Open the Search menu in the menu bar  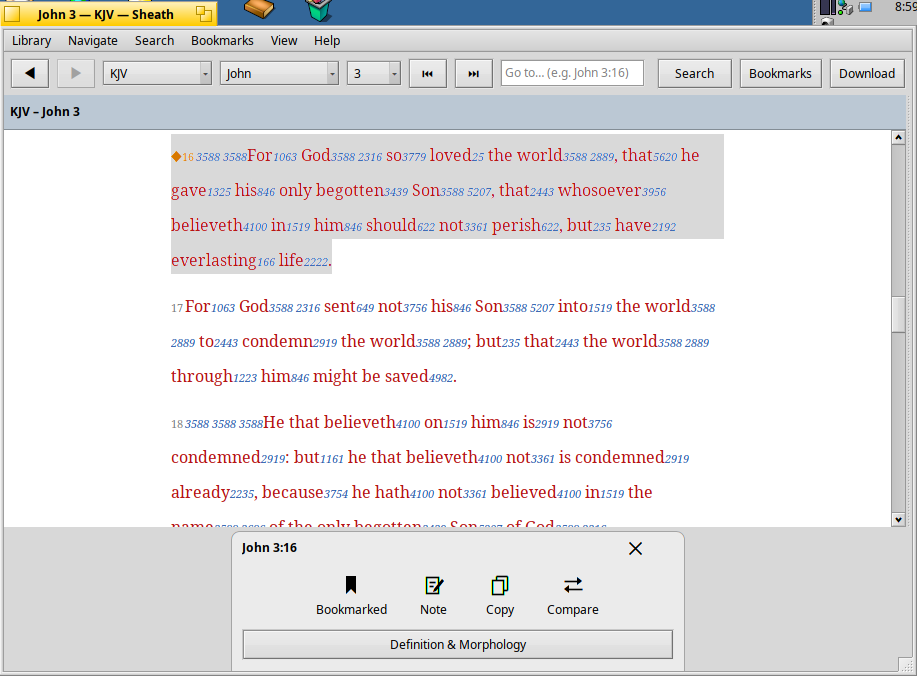[x=154, y=40]
